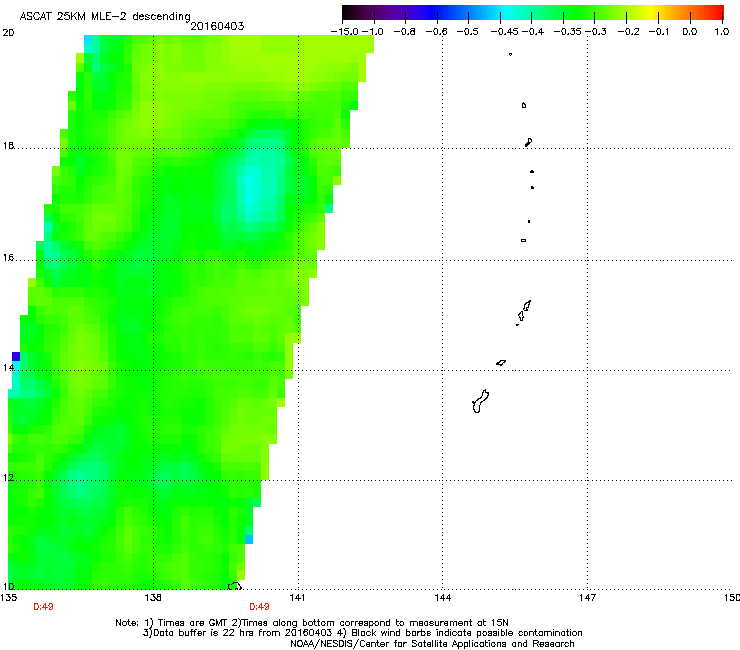Click the longitude label 138

[x=153, y=598]
